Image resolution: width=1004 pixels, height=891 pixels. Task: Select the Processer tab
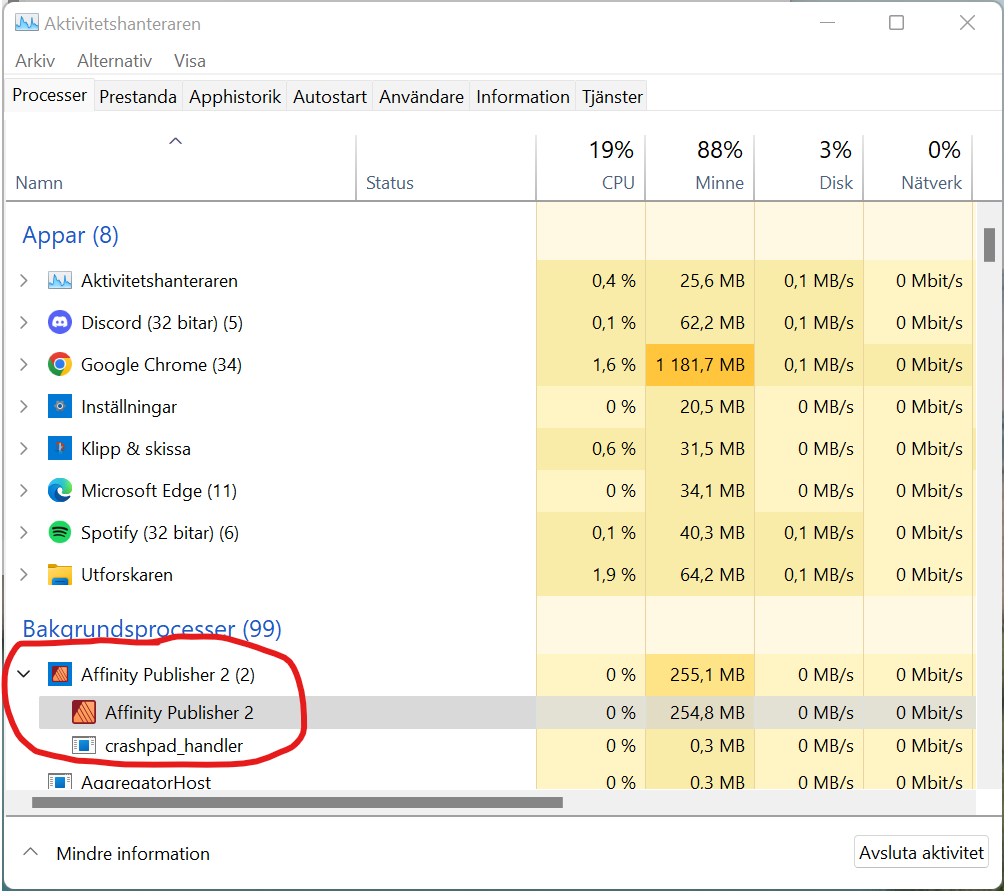coord(49,95)
